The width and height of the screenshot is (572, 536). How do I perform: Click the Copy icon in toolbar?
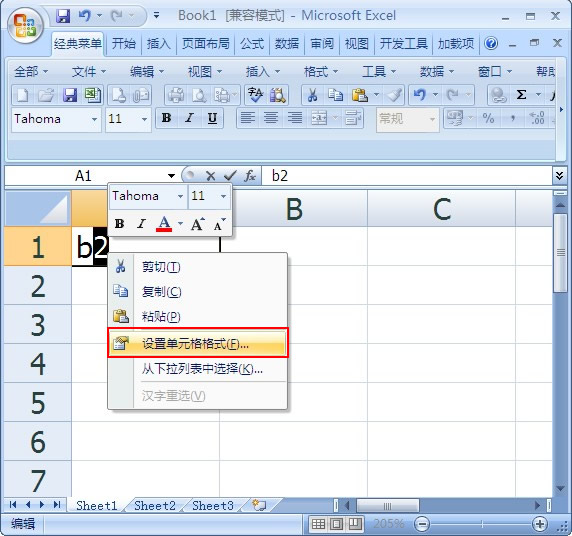point(335,95)
